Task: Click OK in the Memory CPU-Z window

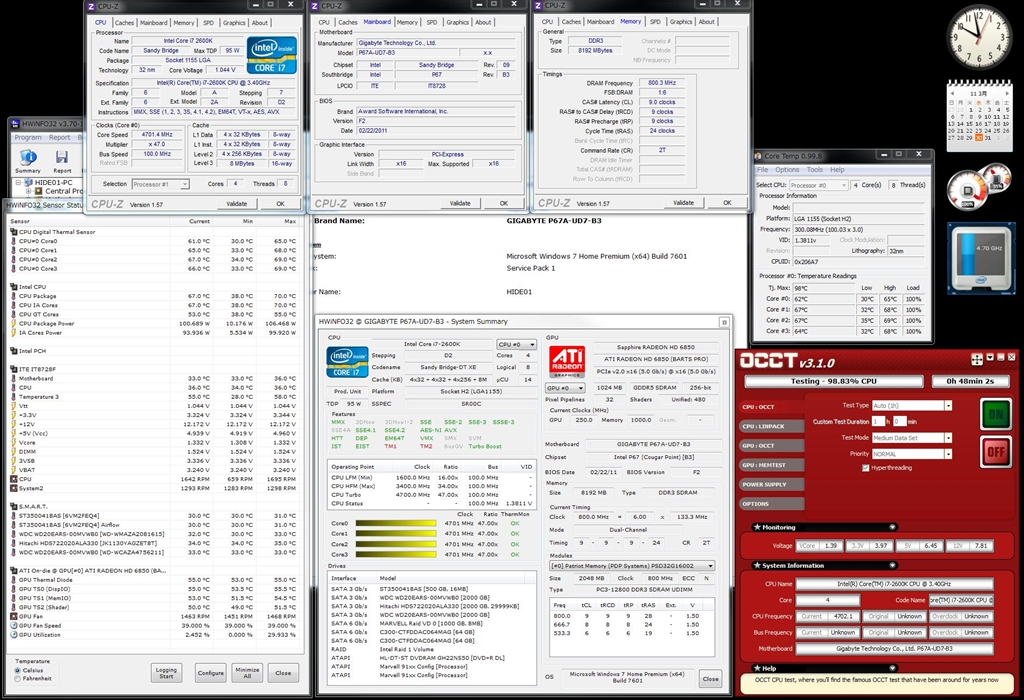Action: pos(727,202)
